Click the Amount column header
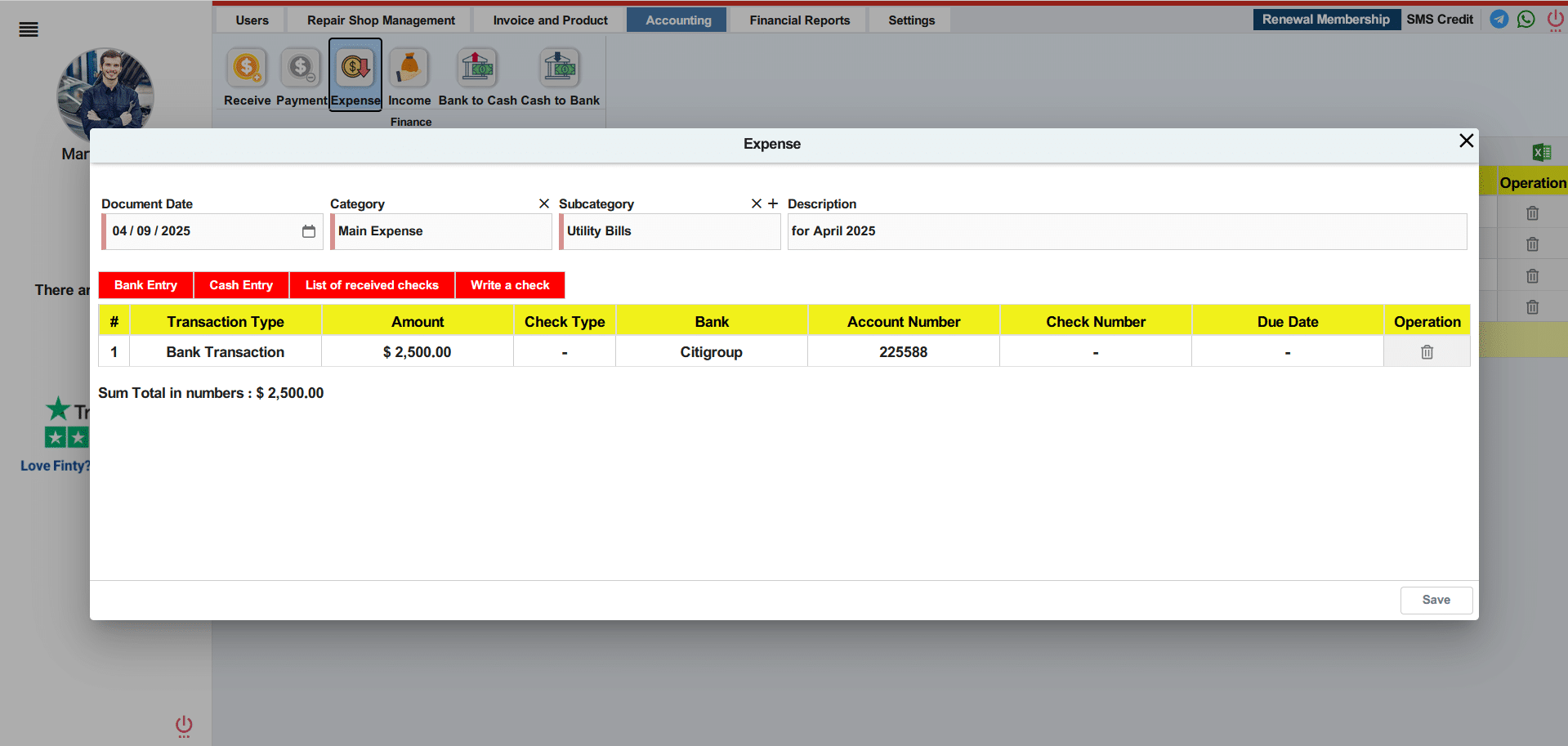 click(x=418, y=322)
